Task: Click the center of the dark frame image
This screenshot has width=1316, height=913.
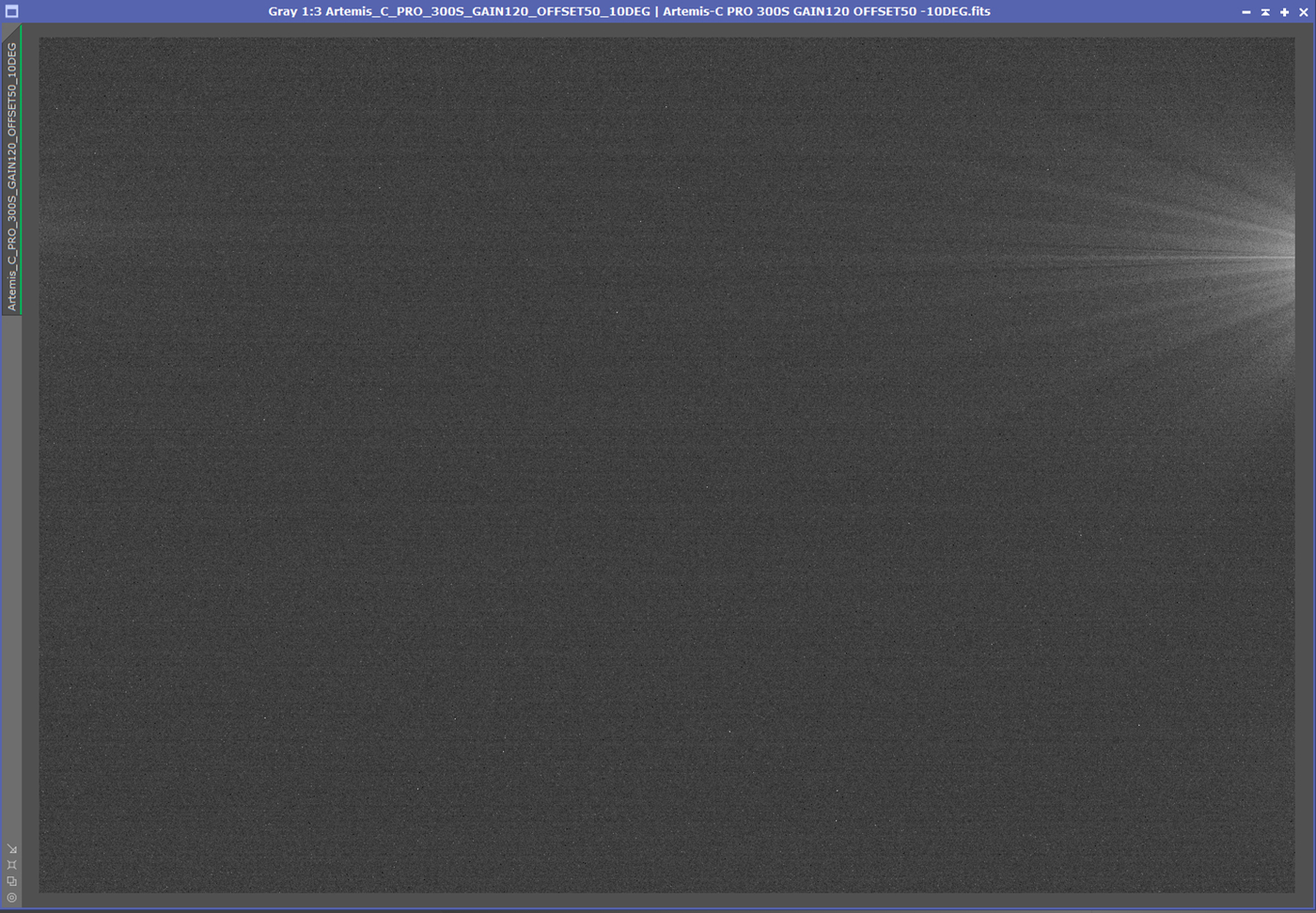Action: (666, 465)
